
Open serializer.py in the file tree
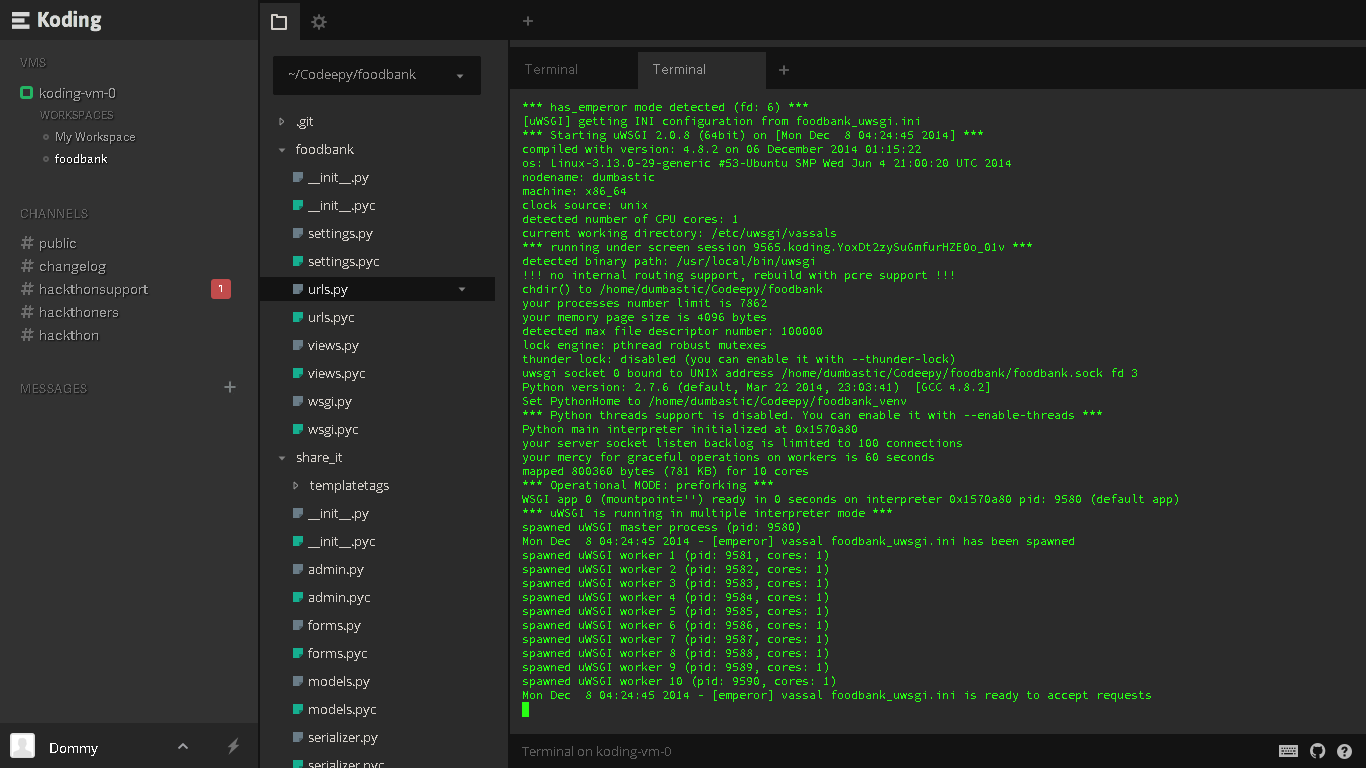tap(342, 737)
